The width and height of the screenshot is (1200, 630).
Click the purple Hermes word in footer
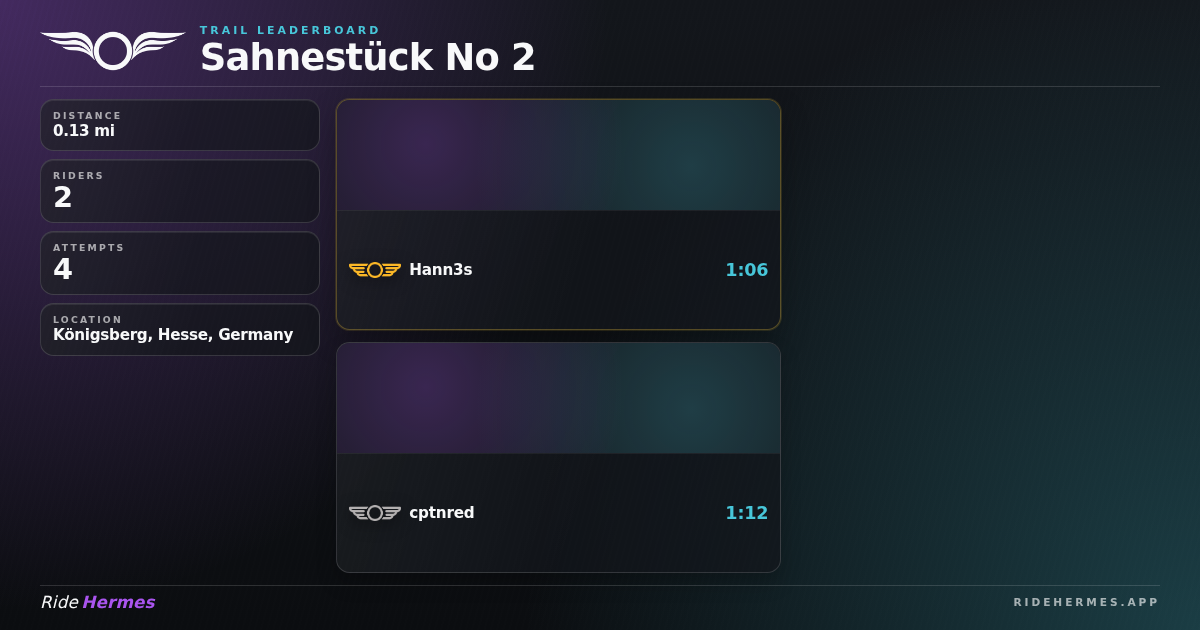119,602
